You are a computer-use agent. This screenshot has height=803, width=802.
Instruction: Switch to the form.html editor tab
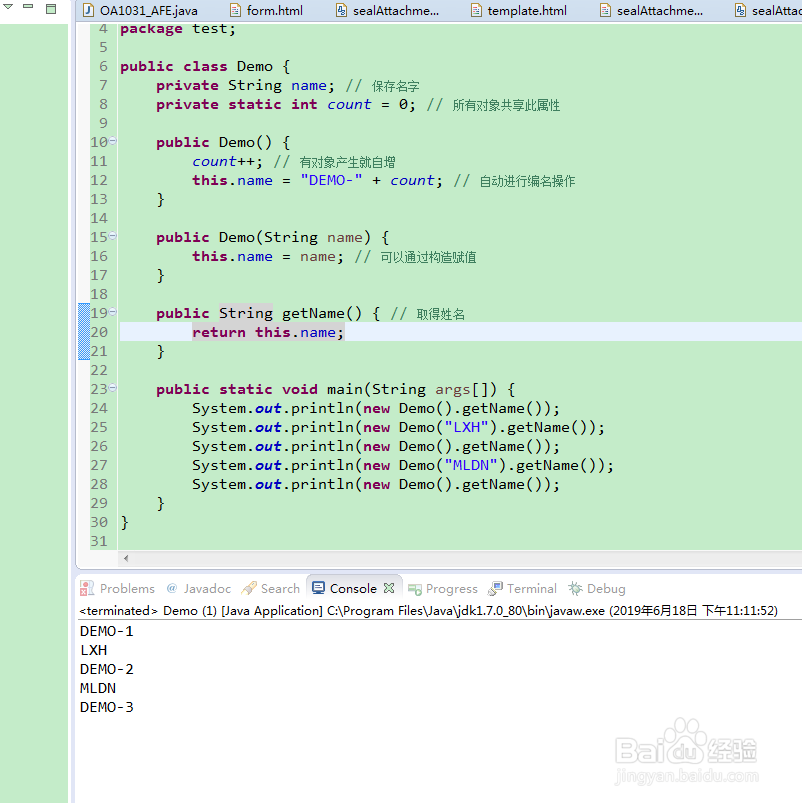267,10
